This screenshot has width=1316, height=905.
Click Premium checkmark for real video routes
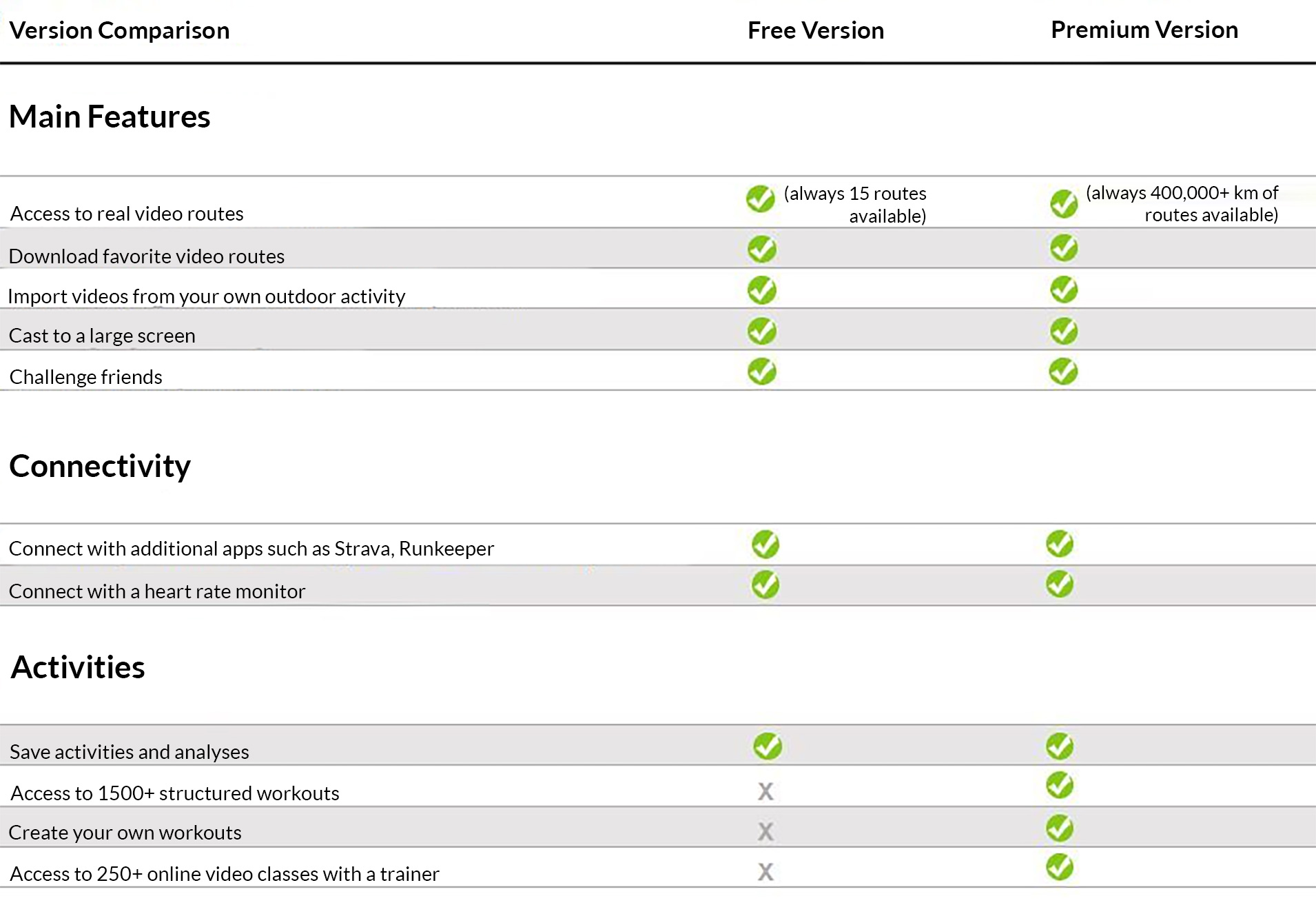click(x=1064, y=203)
